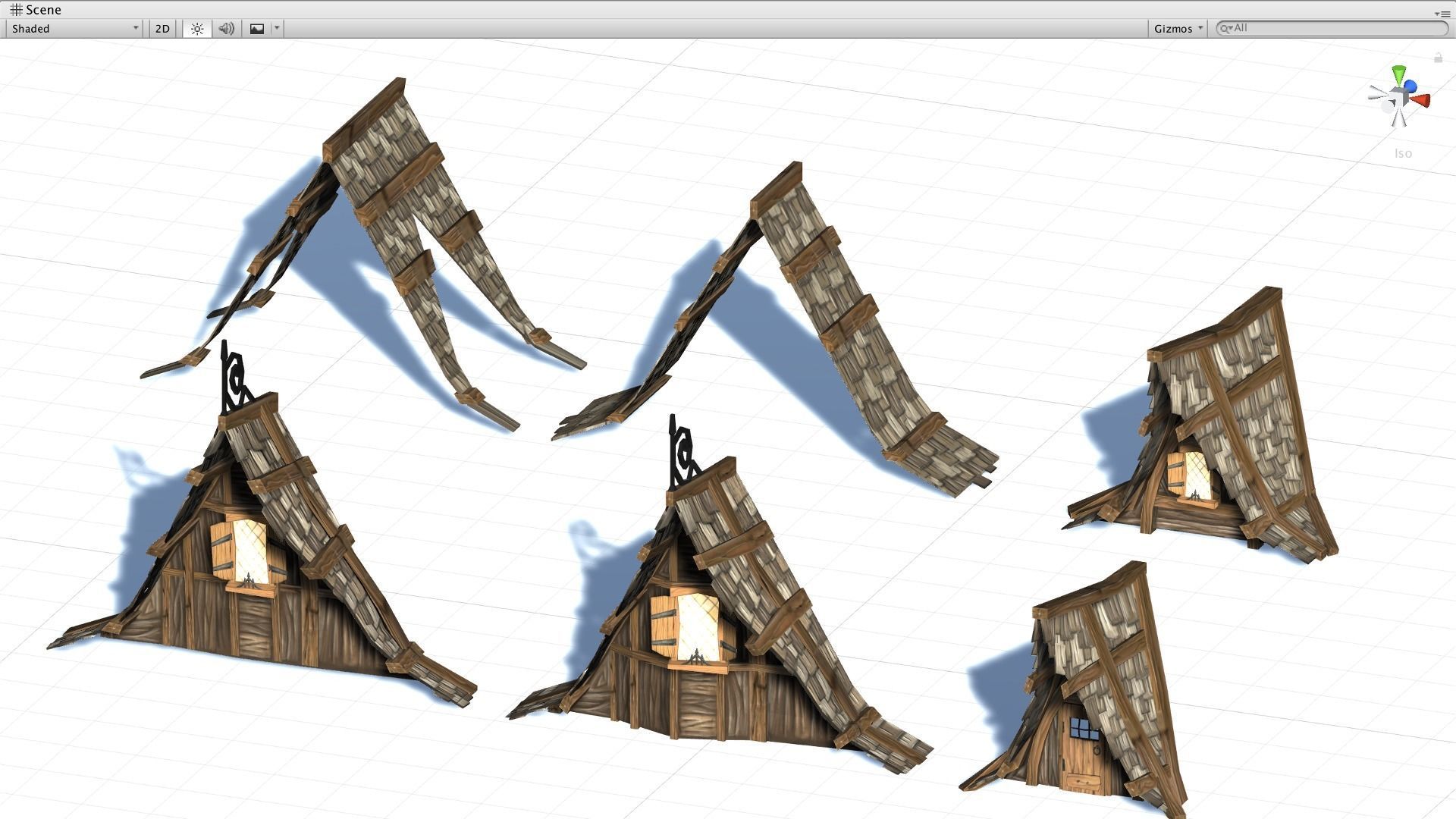Image resolution: width=1456 pixels, height=819 pixels.
Task: Click the red X axis gizmo cone
Action: (x=1420, y=100)
